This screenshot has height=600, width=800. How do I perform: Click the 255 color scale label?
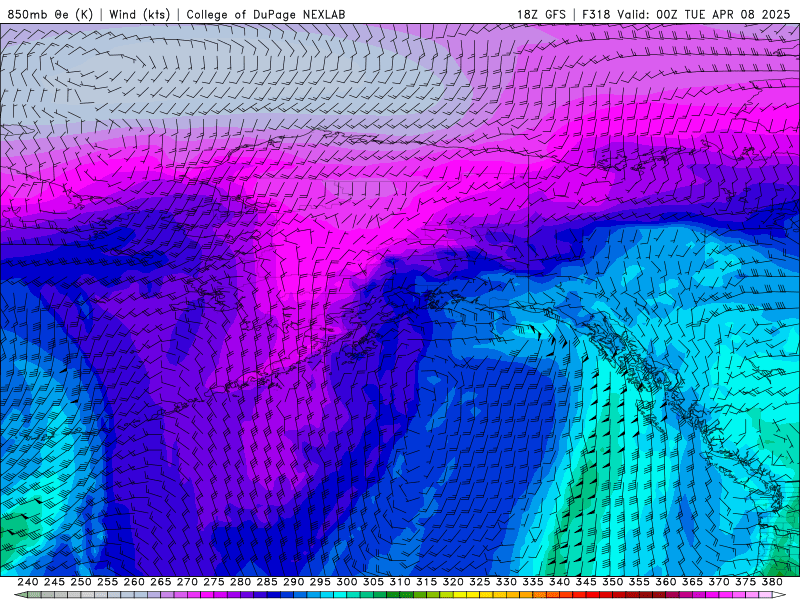[107, 582]
